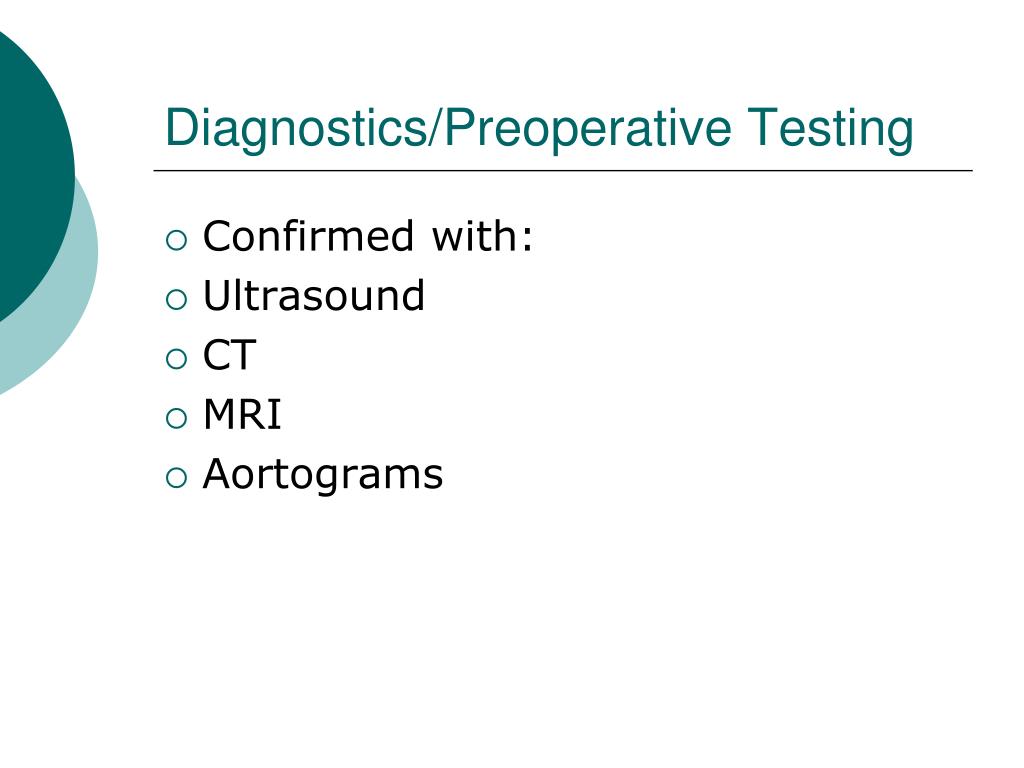Click the word Confirmed in first bullet

(x=309, y=236)
